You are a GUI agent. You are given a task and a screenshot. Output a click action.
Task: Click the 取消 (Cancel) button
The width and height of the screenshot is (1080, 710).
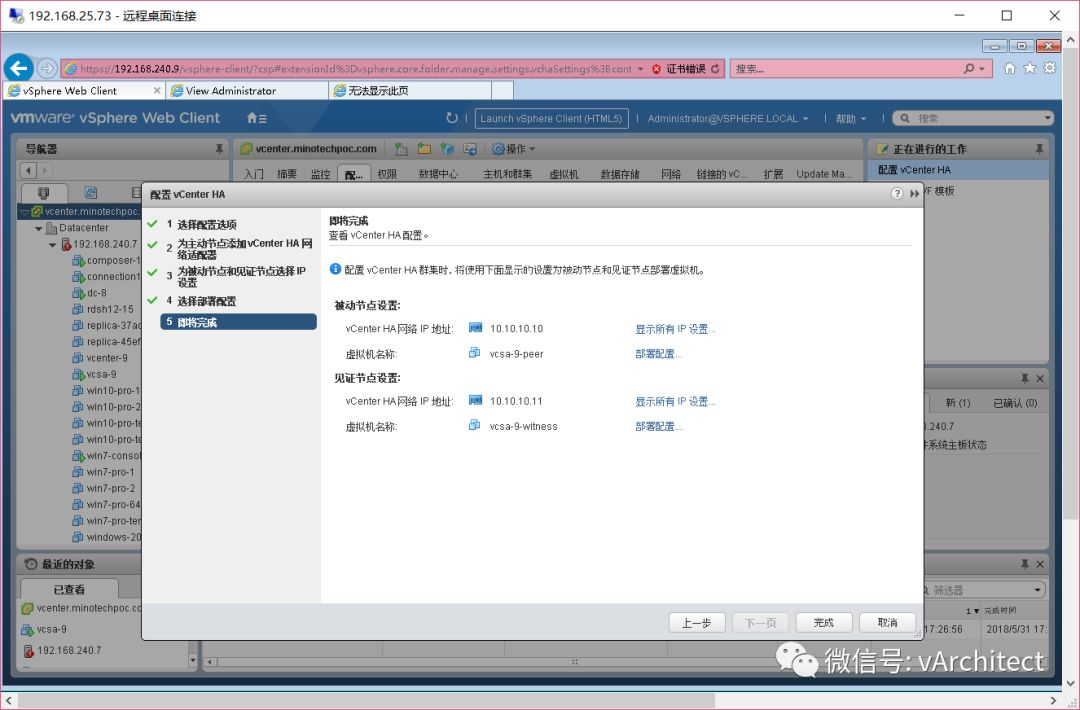click(887, 623)
